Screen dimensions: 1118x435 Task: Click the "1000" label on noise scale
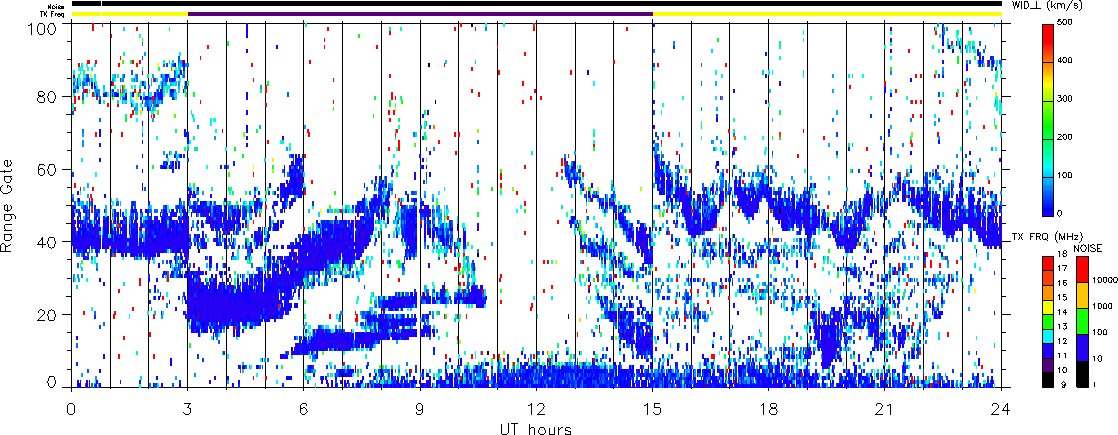coord(1102,306)
